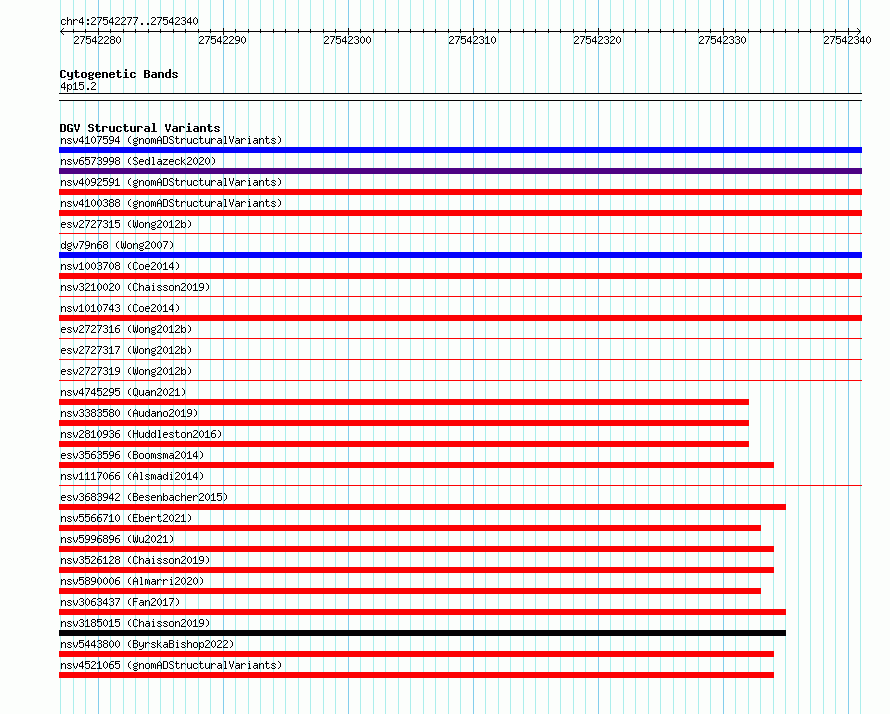Image resolution: width=890 pixels, height=714 pixels.
Task: Click the red bar under nsv4092591
Action: coord(460,192)
